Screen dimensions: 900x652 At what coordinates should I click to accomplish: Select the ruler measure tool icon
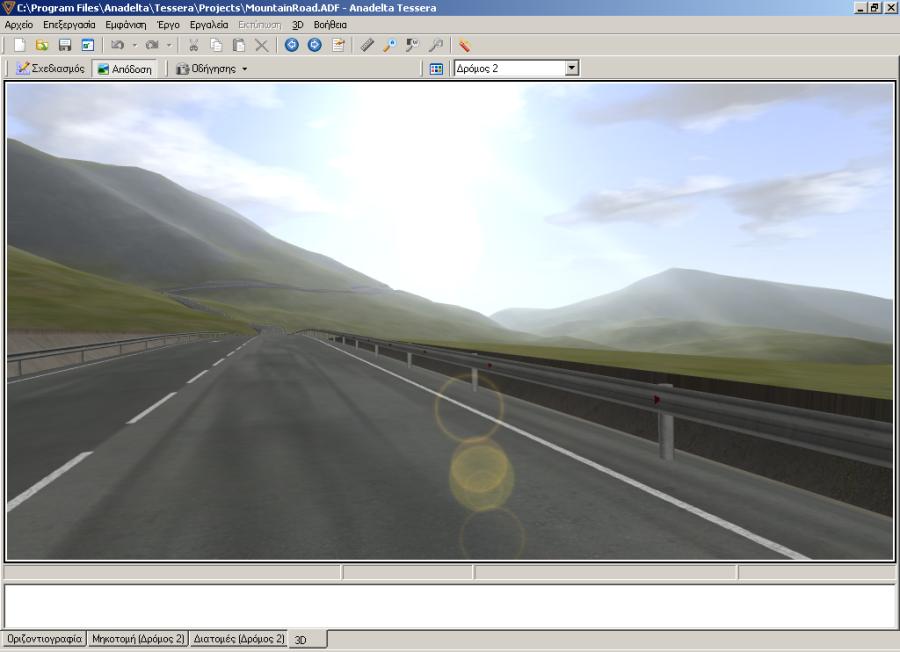pos(367,45)
